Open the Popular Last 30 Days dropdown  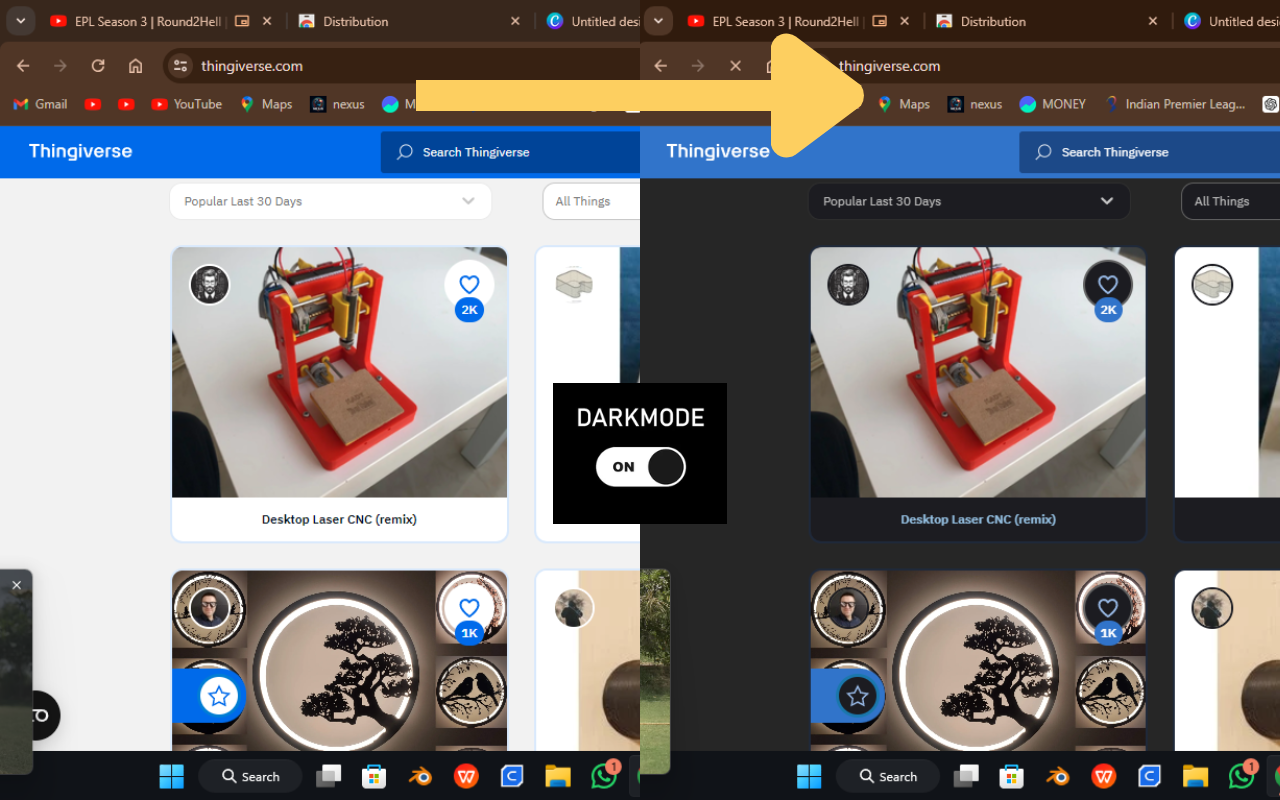[x=330, y=201]
